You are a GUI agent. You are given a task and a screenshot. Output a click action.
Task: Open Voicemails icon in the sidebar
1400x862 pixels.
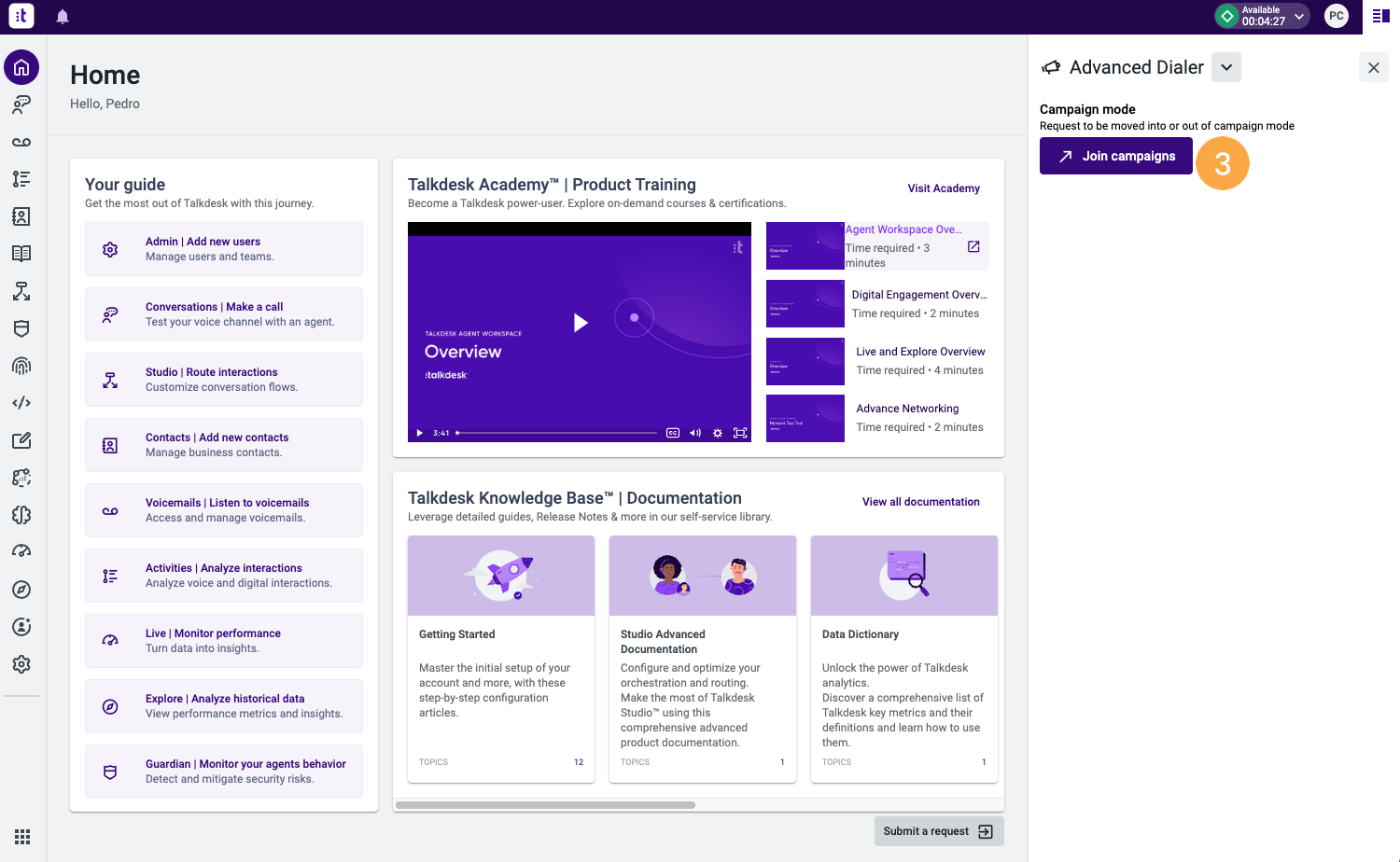[x=21, y=142]
